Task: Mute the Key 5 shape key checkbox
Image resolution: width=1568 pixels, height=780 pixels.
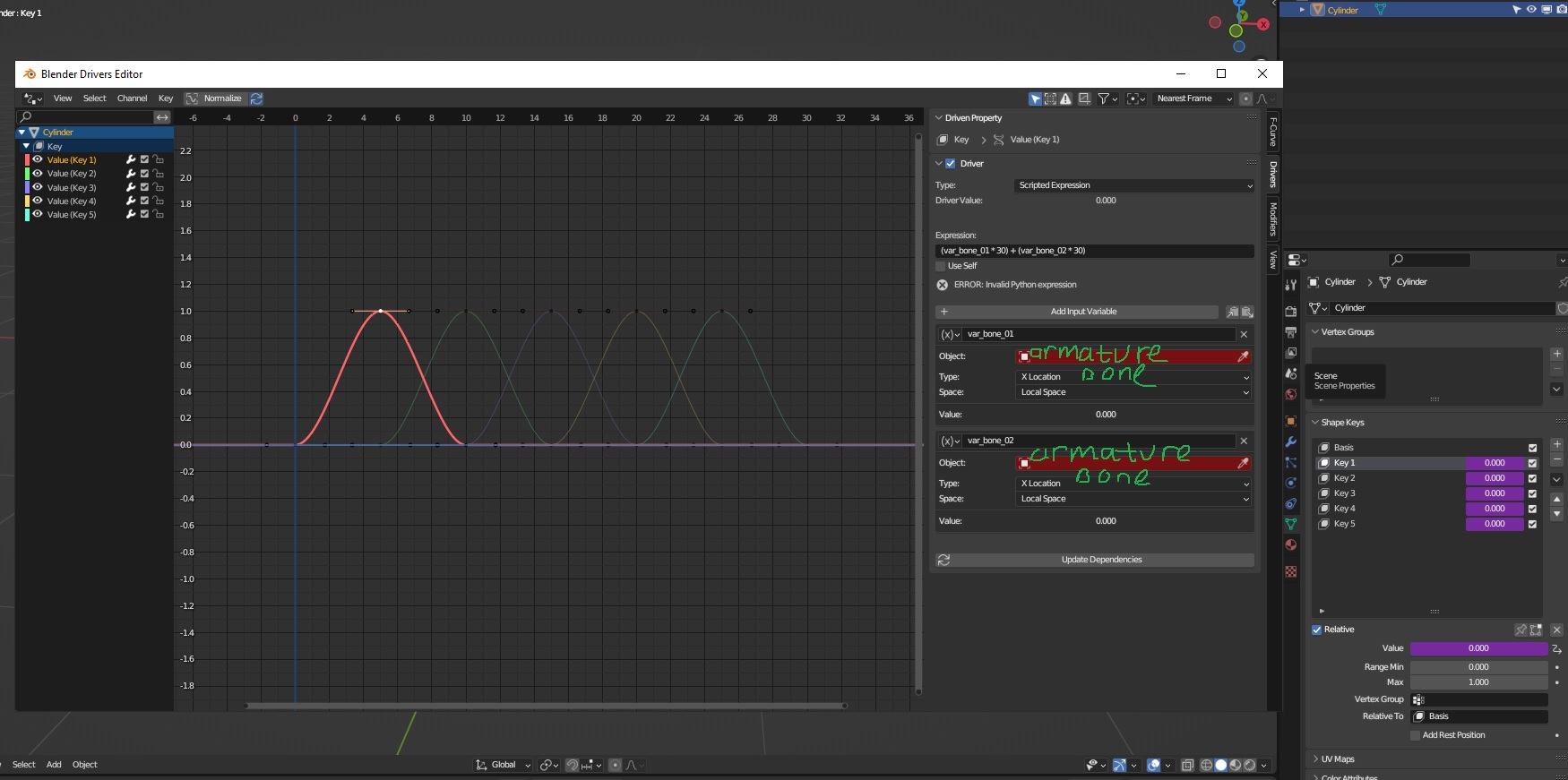Action: coord(1532,524)
